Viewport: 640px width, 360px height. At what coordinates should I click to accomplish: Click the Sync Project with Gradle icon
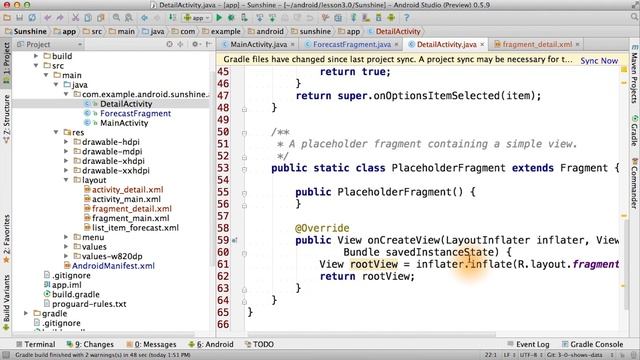pyautogui.click(x=353, y=18)
